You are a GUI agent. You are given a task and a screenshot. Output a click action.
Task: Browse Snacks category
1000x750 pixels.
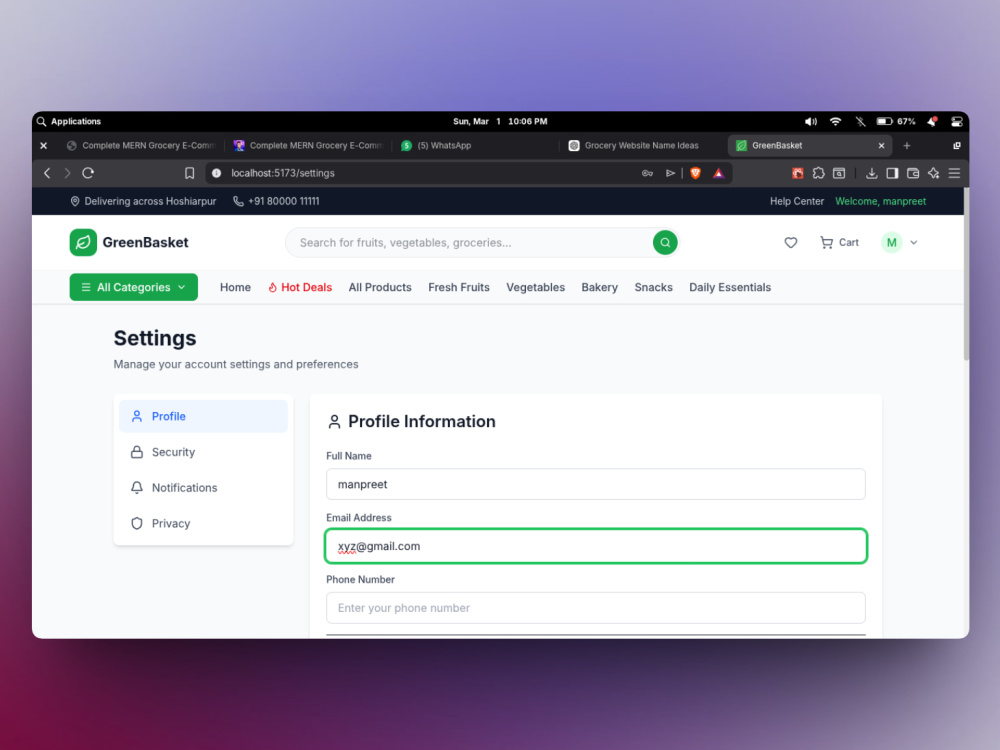pyautogui.click(x=653, y=287)
